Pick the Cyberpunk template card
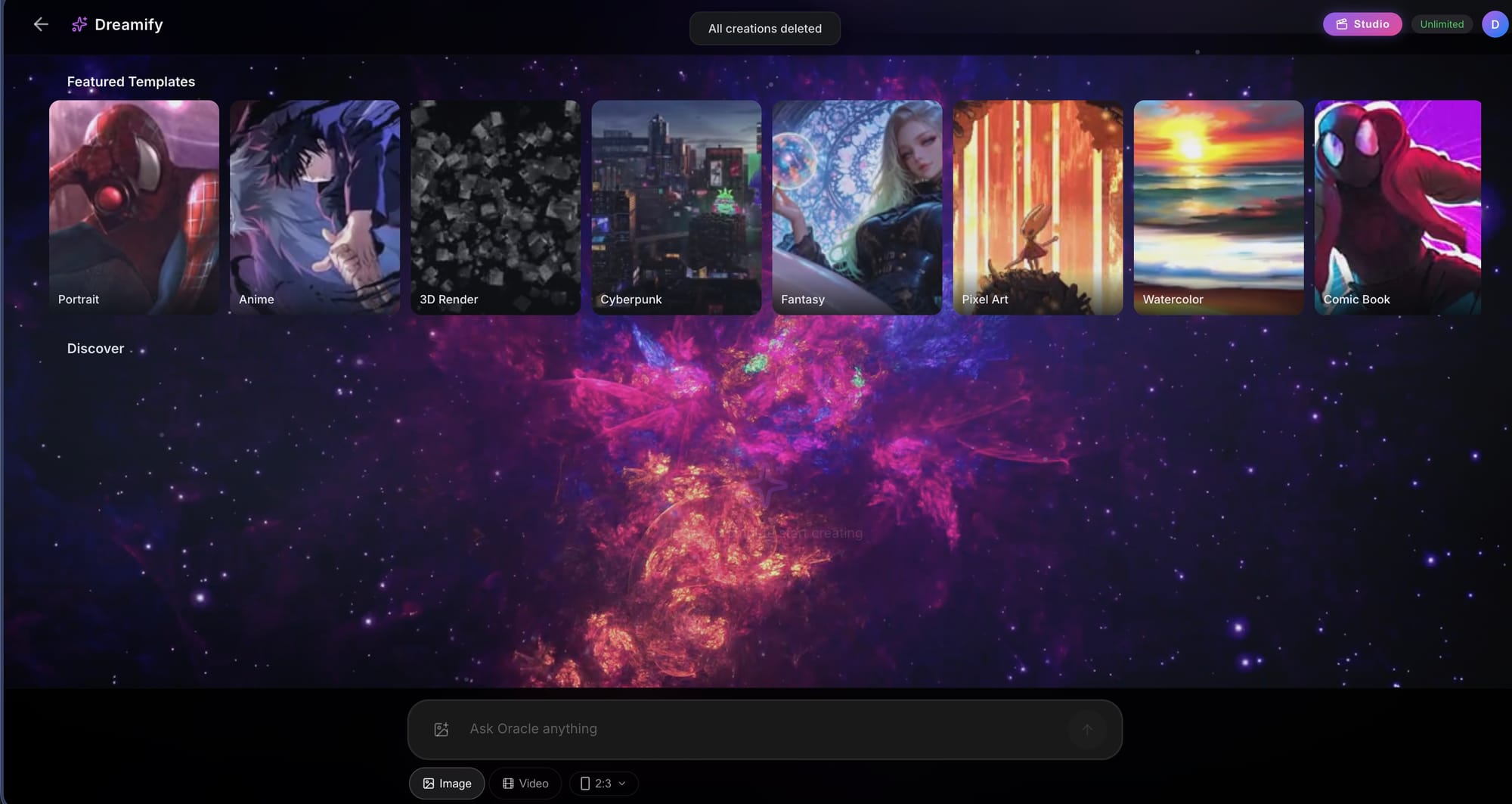The width and height of the screenshot is (1512, 804). [676, 207]
